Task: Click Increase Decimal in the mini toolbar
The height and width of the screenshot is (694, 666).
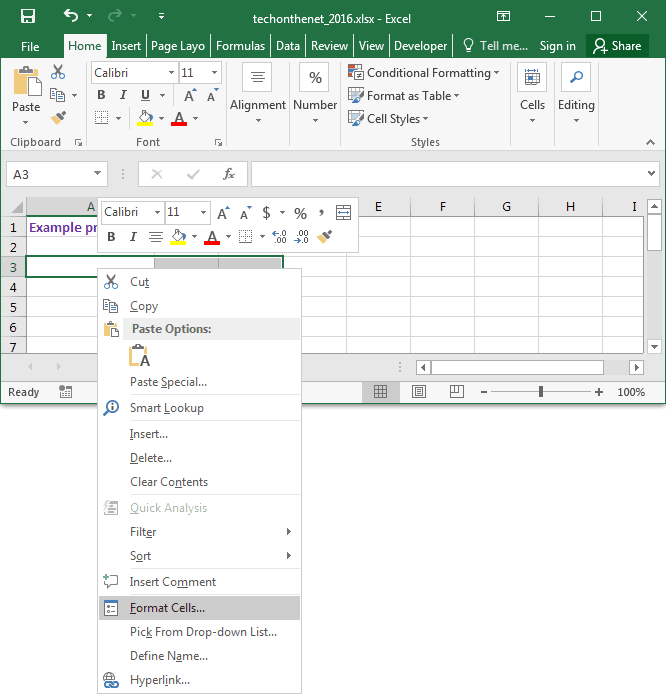Action: [280, 237]
